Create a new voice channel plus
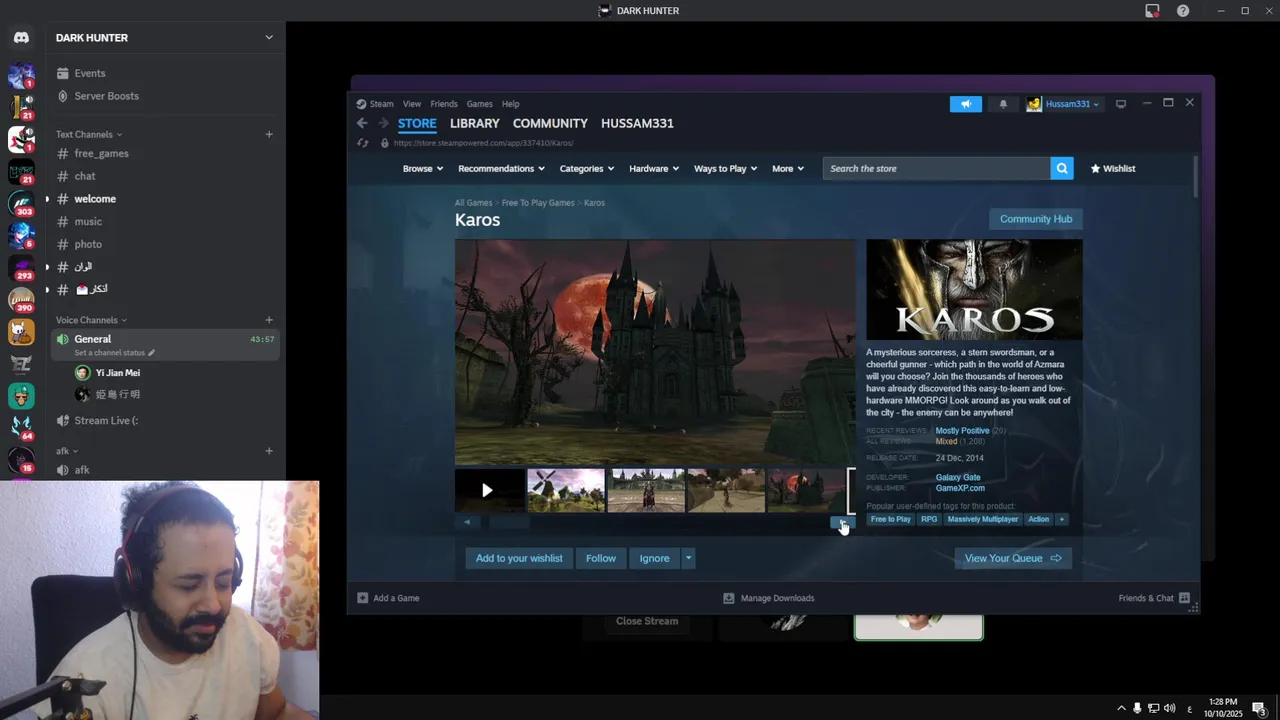This screenshot has width=1280, height=720. click(x=269, y=320)
